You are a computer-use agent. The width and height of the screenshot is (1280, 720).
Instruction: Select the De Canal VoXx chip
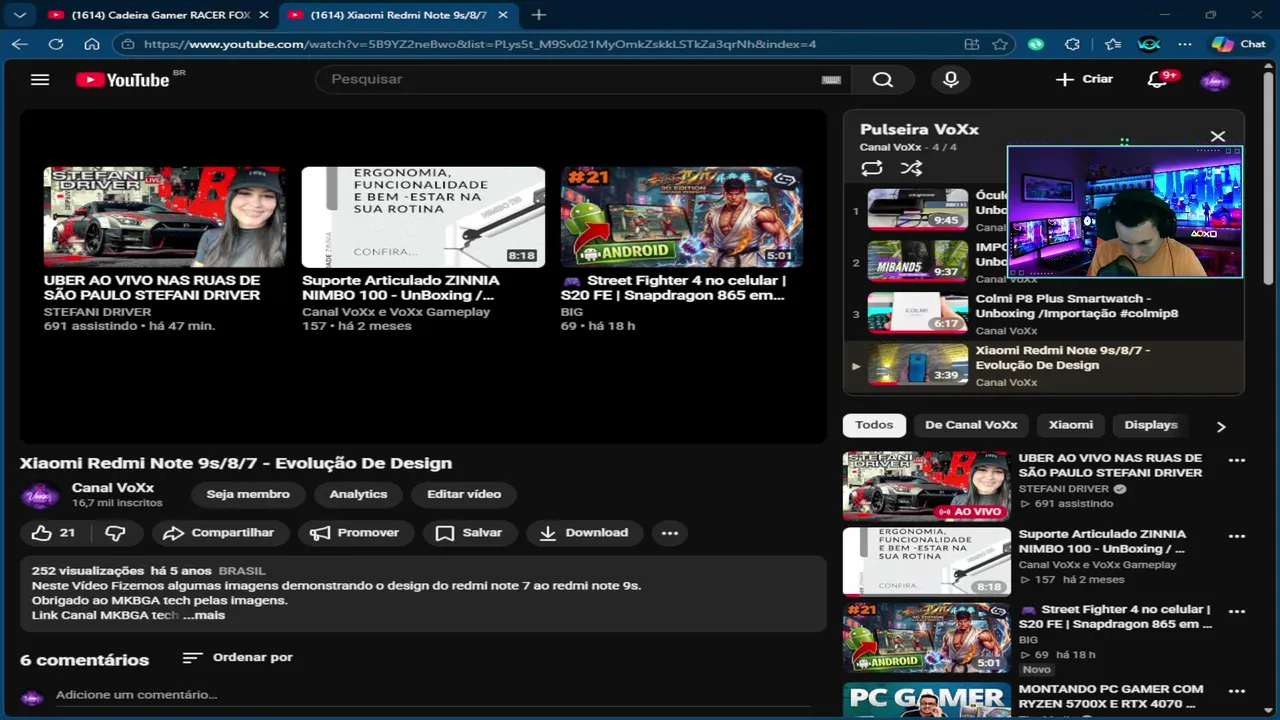pos(971,425)
